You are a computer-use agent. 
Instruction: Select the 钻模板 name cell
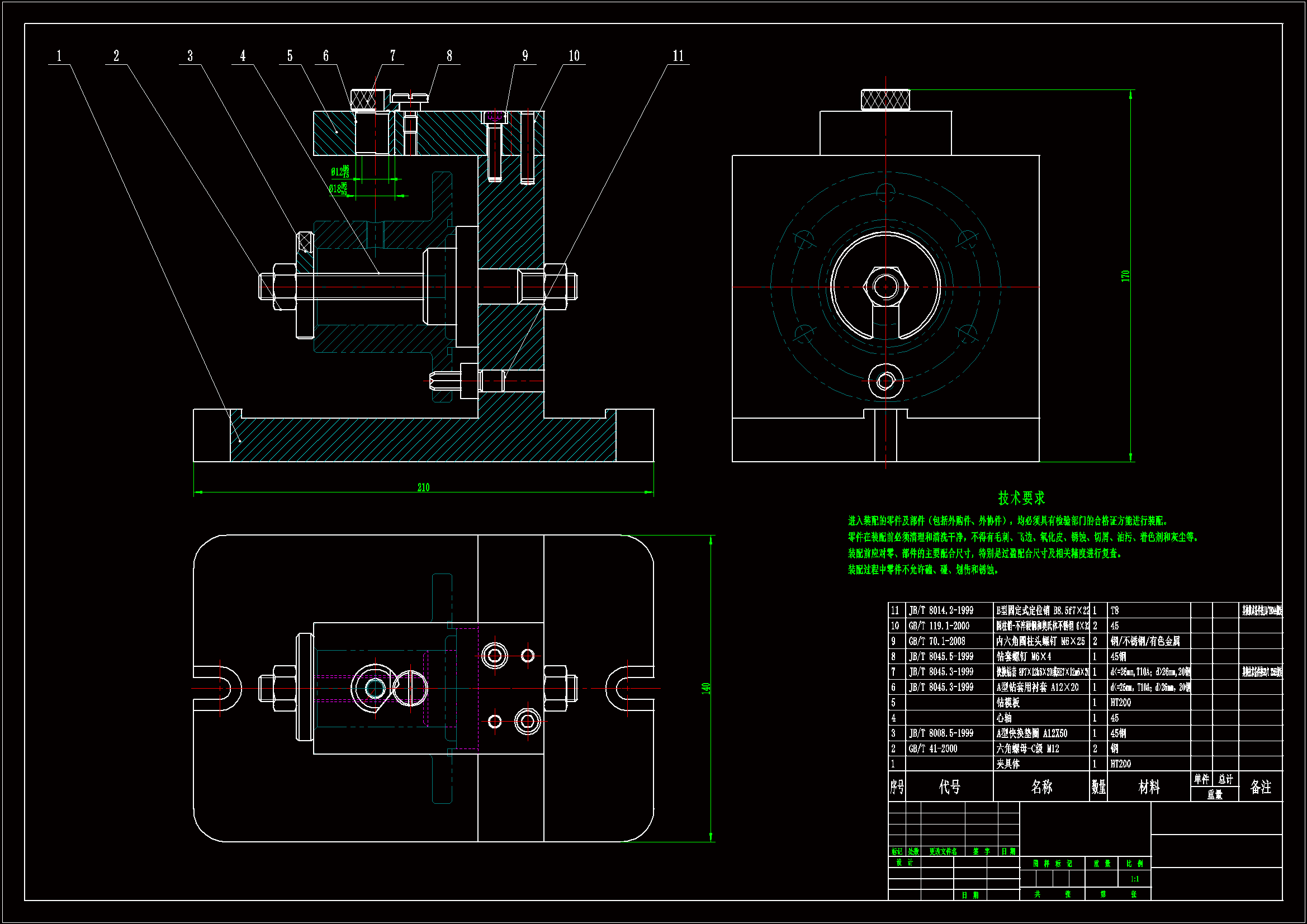(1007, 703)
